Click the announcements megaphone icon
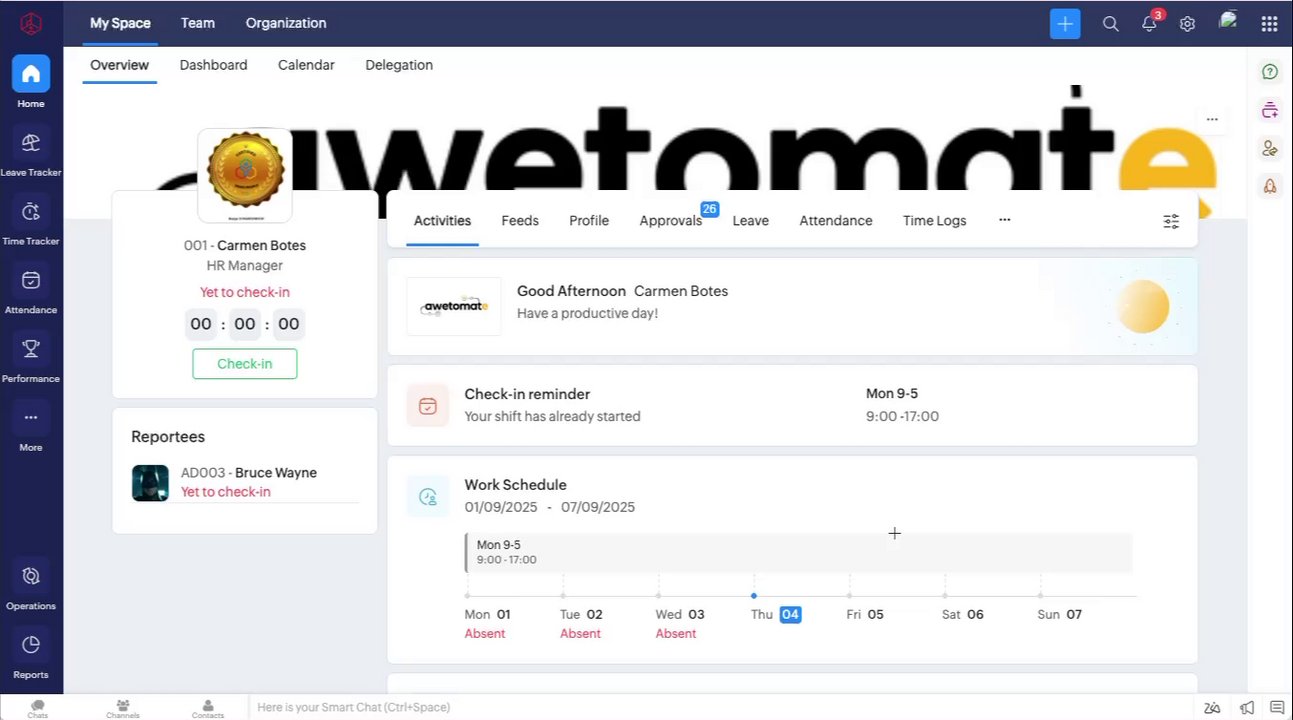 [1247, 708]
